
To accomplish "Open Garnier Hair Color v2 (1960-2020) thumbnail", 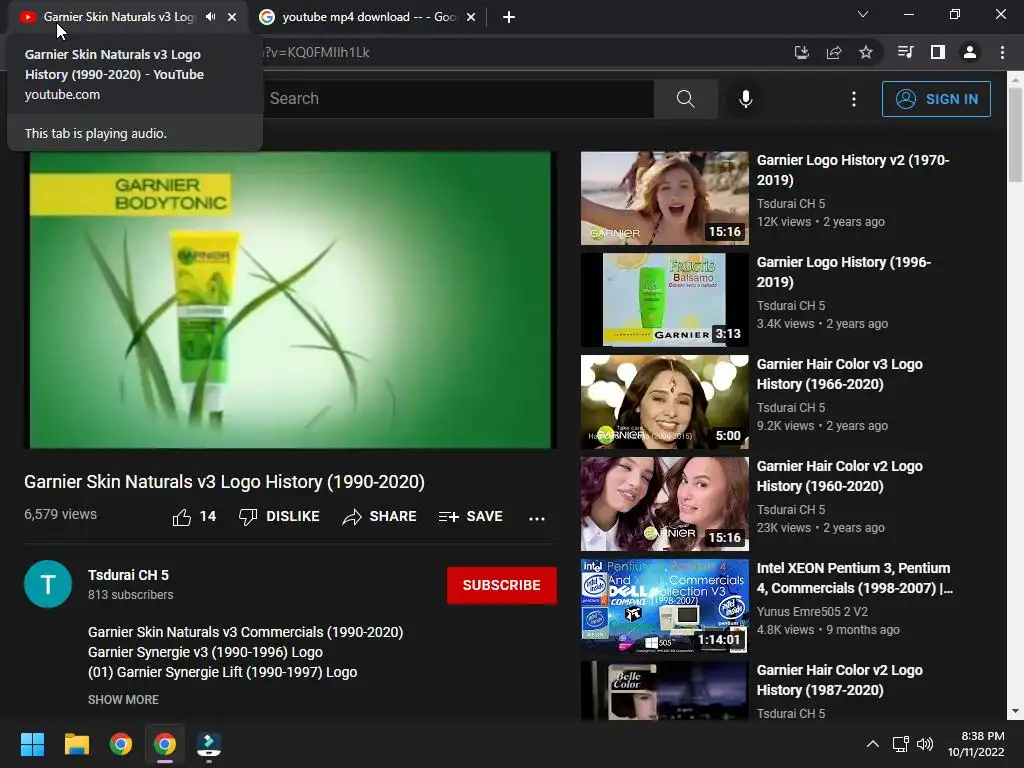I will coord(665,504).
